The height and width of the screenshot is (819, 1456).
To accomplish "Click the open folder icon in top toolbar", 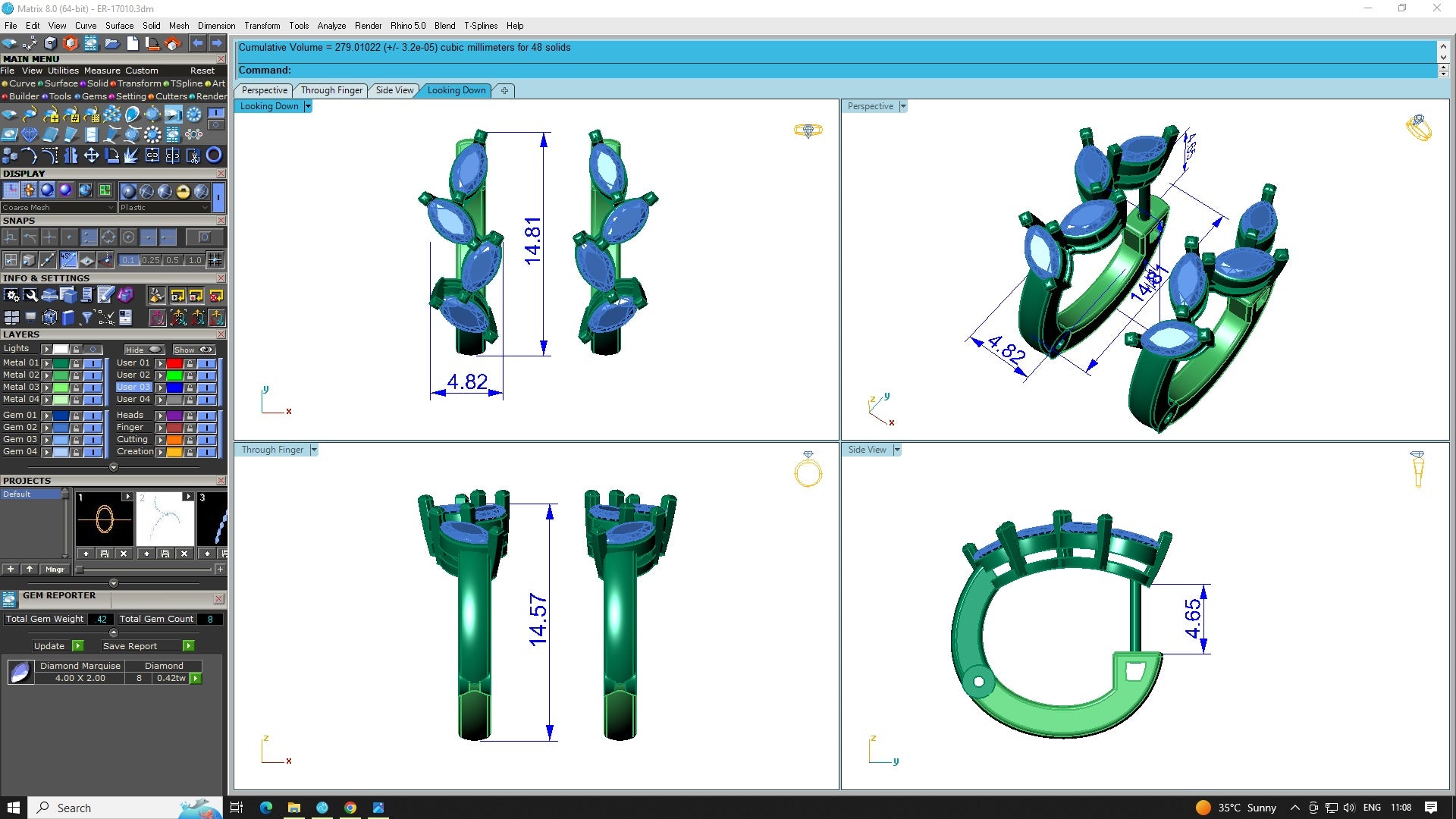I will point(111,44).
